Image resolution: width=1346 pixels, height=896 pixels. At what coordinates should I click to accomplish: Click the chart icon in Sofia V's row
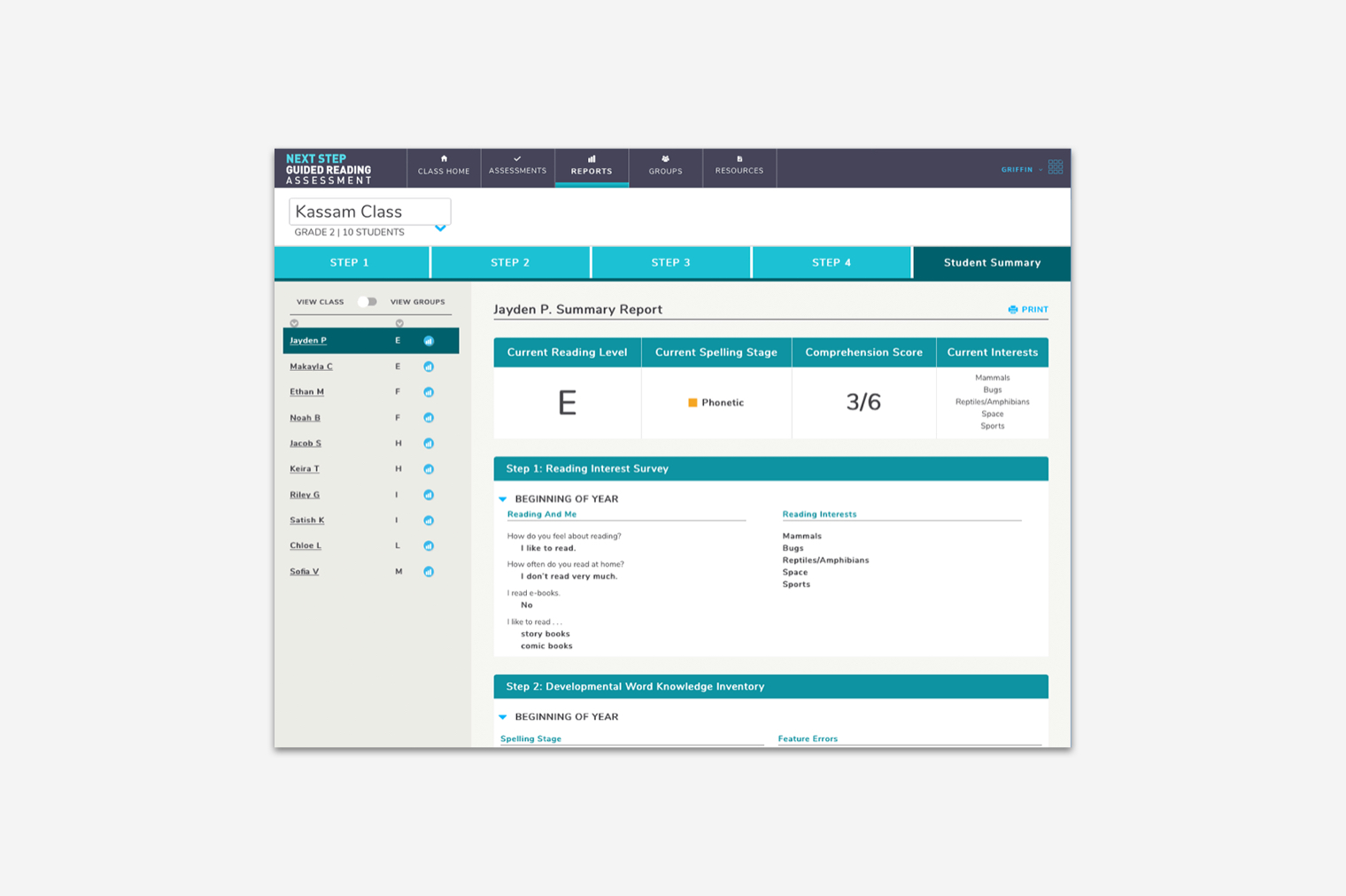click(x=429, y=572)
